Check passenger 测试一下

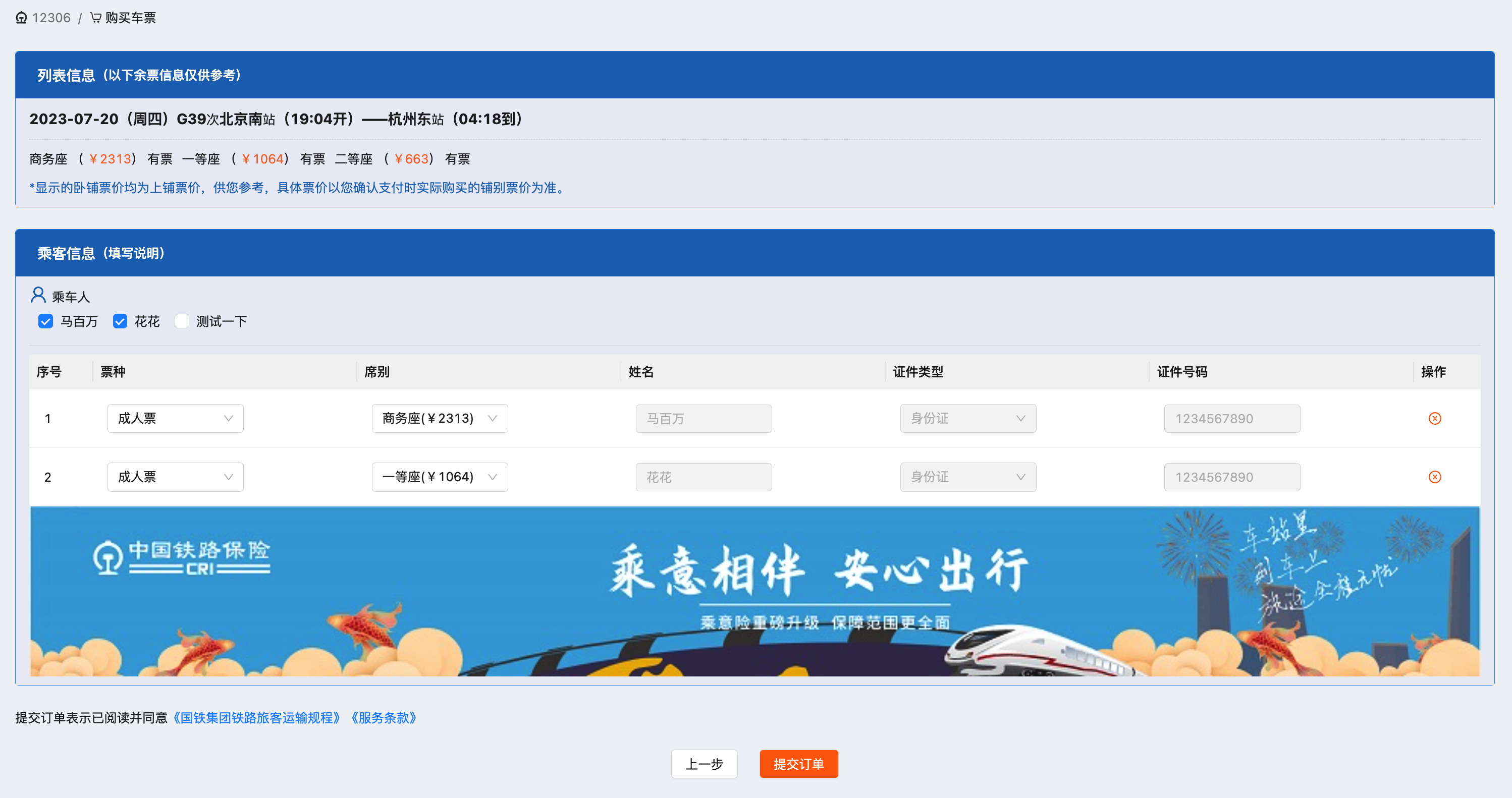pos(182,321)
